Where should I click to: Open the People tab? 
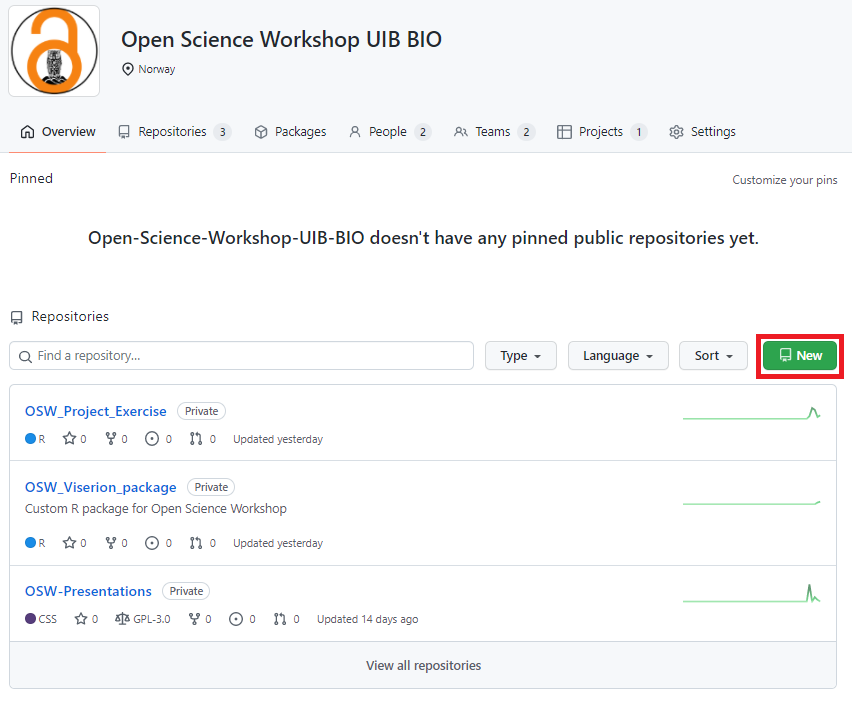point(387,132)
